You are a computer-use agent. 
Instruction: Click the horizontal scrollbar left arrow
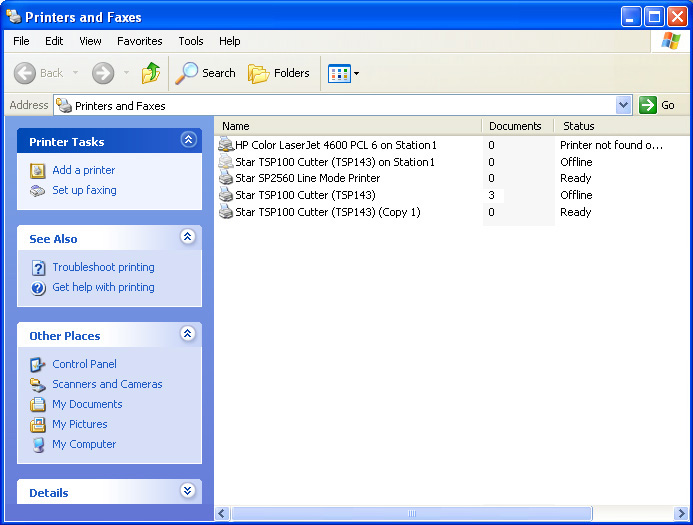pos(222,513)
